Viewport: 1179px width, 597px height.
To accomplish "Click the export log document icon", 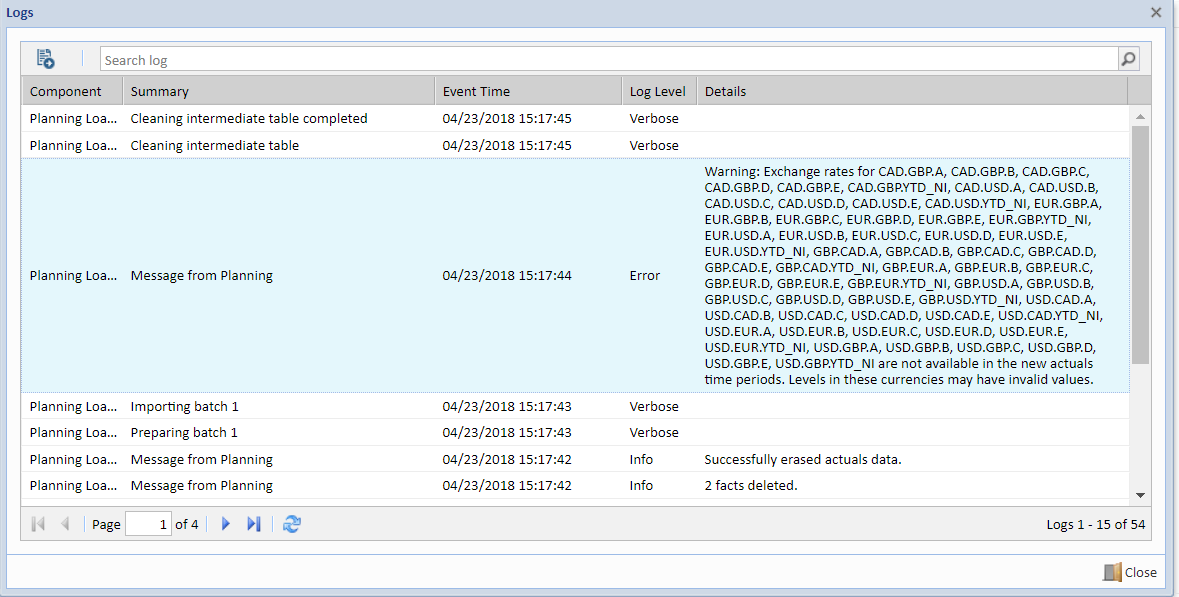I will coord(46,59).
